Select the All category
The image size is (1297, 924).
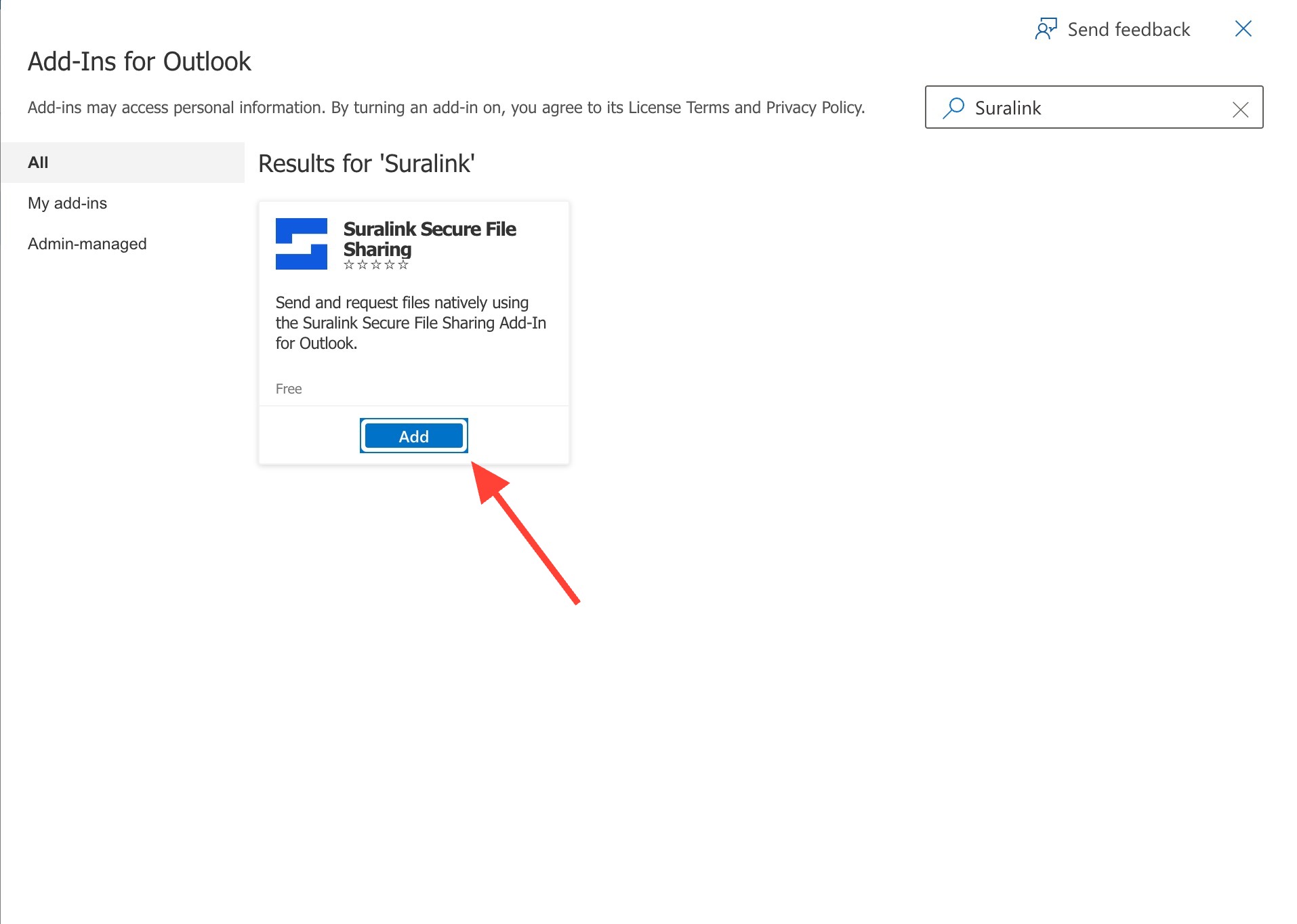(123, 163)
